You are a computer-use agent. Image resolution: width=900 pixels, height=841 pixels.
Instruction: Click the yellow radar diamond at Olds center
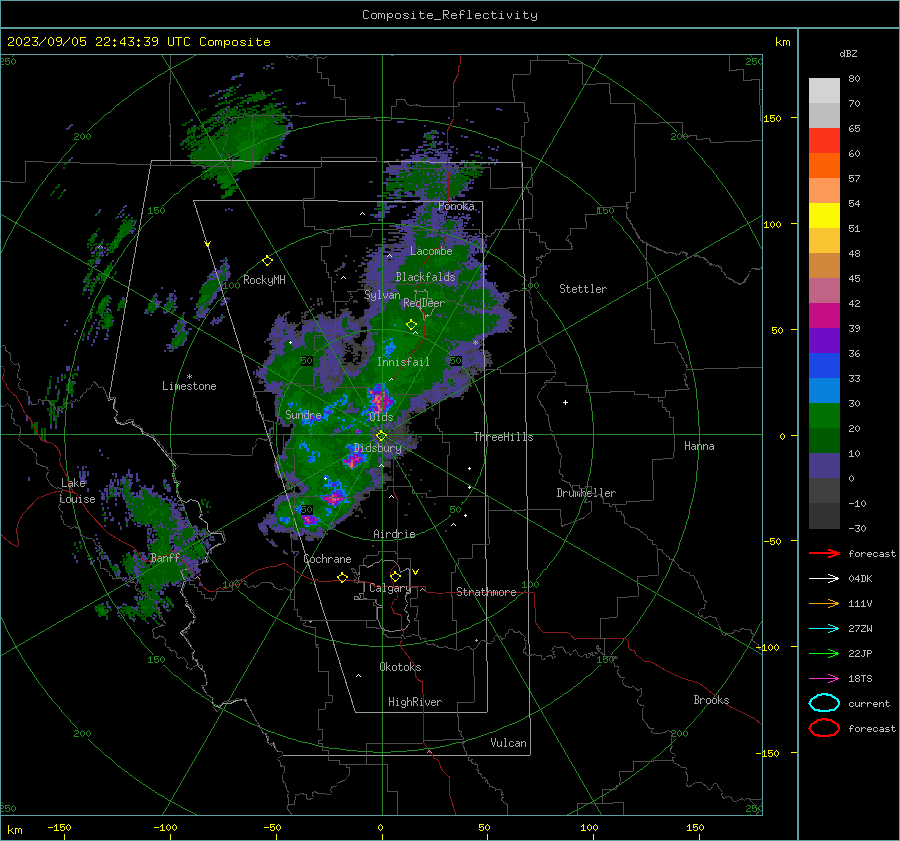[381, 435]
